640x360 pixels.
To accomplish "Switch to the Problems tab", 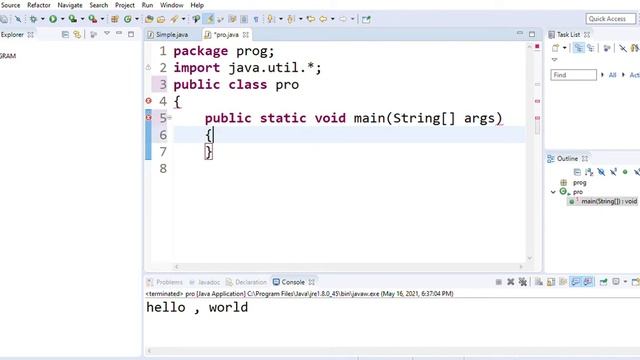I will coord(165,282).
